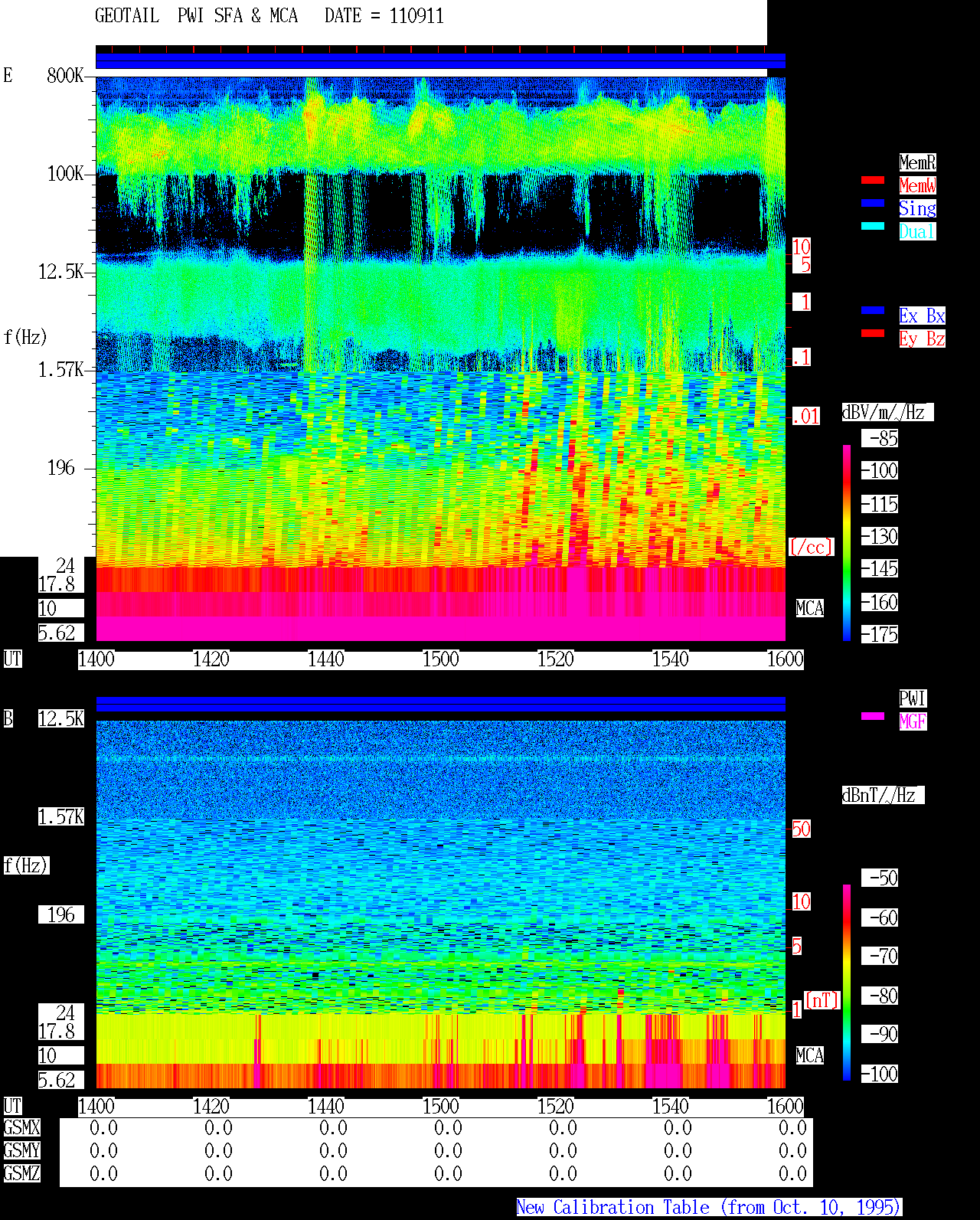
Task: Click the blue mode bar above the E spectrogram
Action: (440, 61)
